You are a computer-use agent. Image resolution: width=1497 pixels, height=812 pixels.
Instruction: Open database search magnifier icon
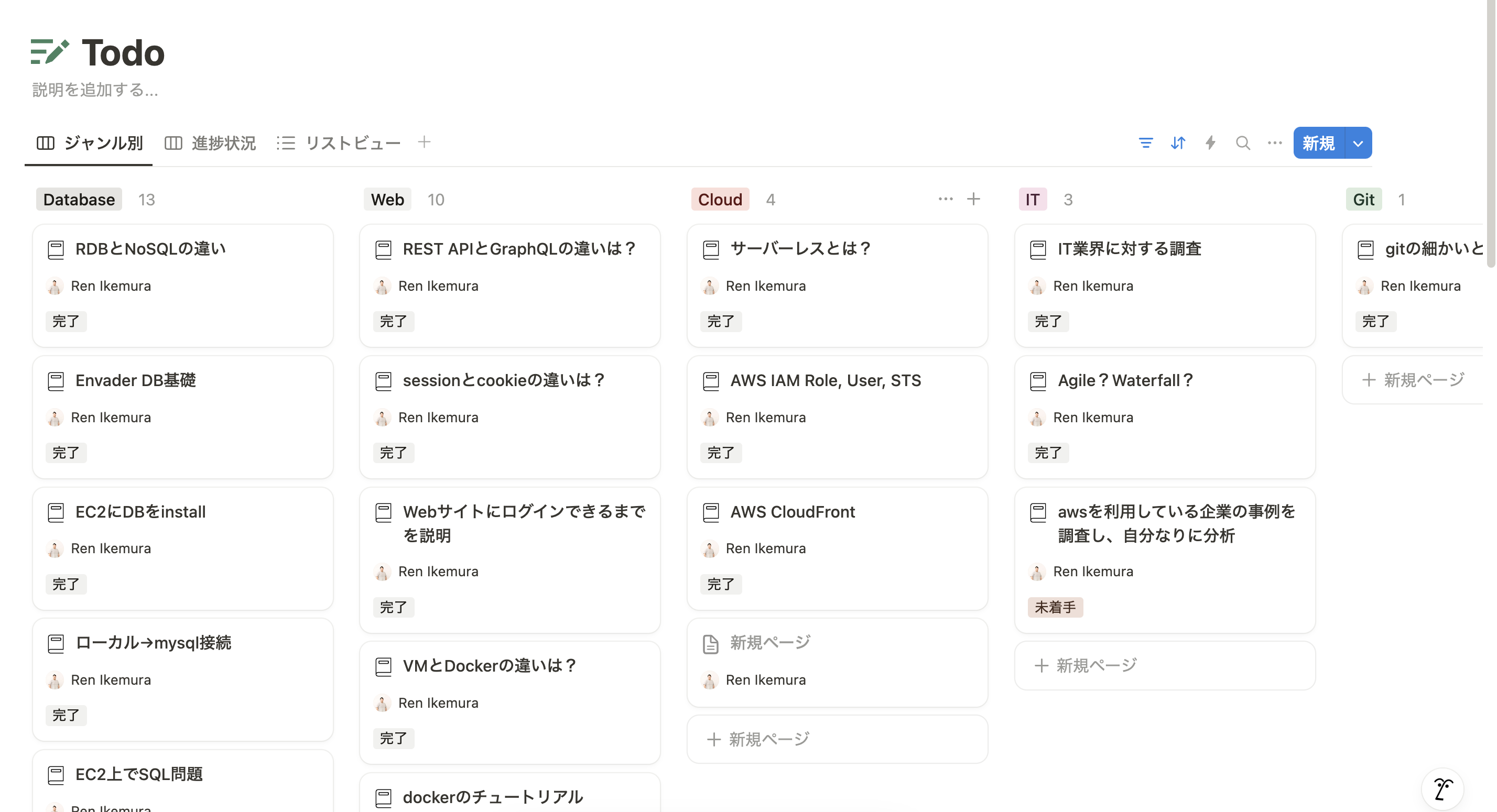1242,143
